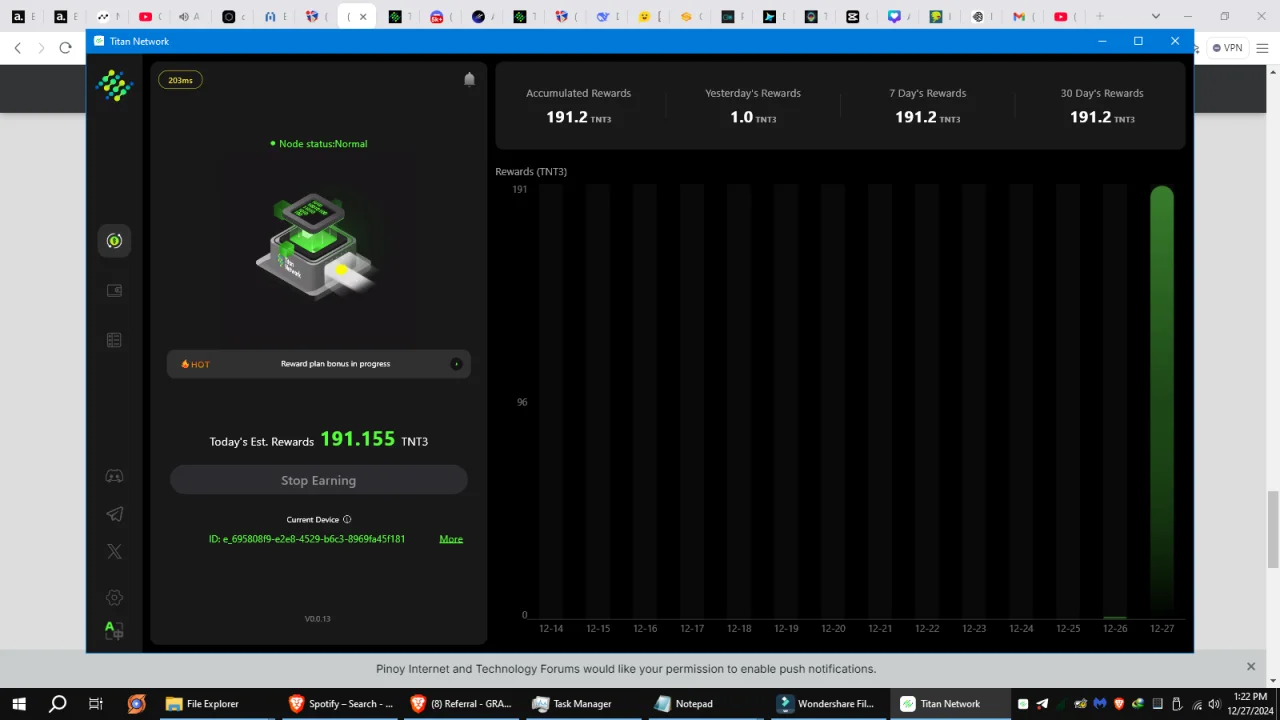The height and width of the screenshot is (720, 1280).
Task: Reload the browser page
Action: pos(65,48)
